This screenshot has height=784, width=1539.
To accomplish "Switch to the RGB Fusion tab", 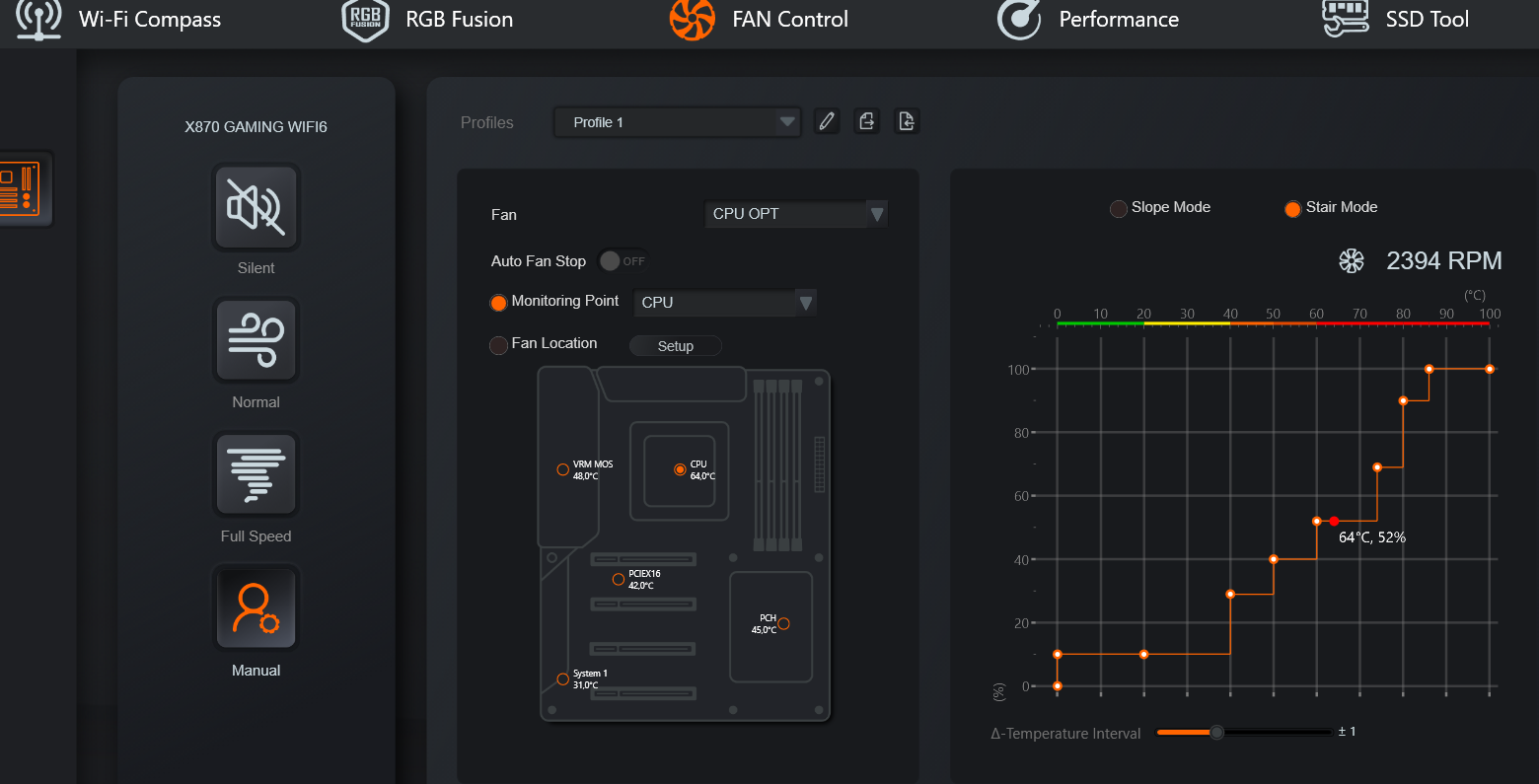I will coord(427,20).
